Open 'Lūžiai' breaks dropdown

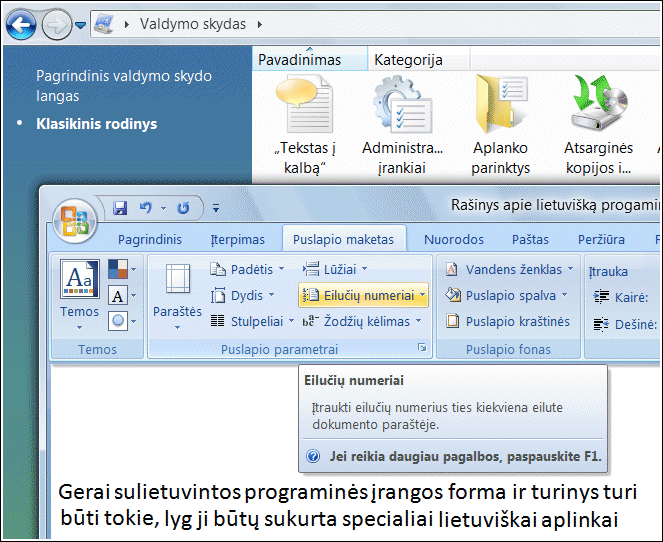click(x=334, y=269)
